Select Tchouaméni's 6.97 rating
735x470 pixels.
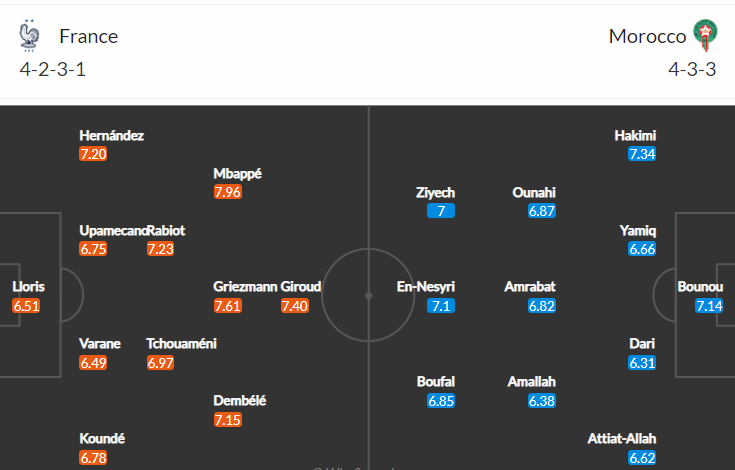click(x=160, y=363)
